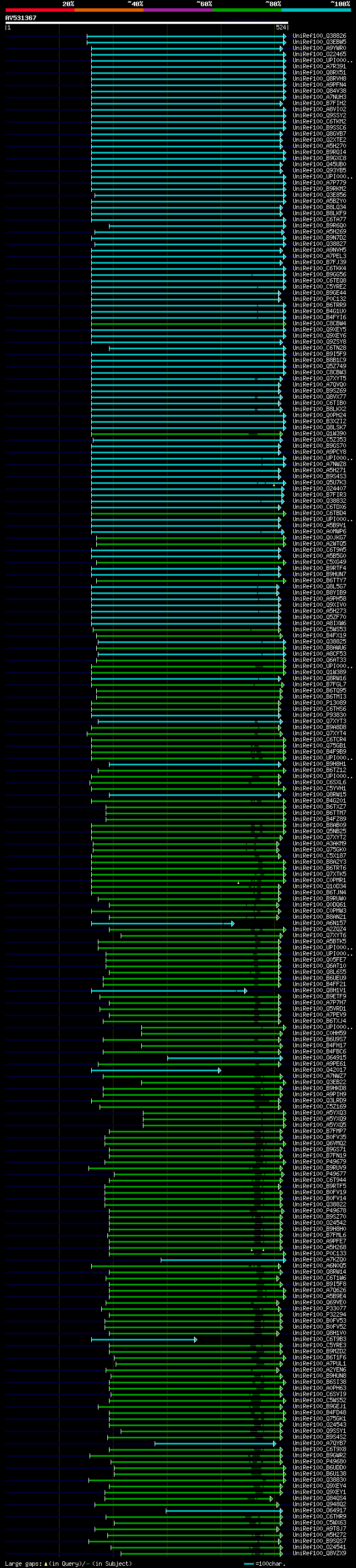The image size is (356, 1568).
Task: Select hit label UniRef100_C0HH59
Action: pos(319,1033)
